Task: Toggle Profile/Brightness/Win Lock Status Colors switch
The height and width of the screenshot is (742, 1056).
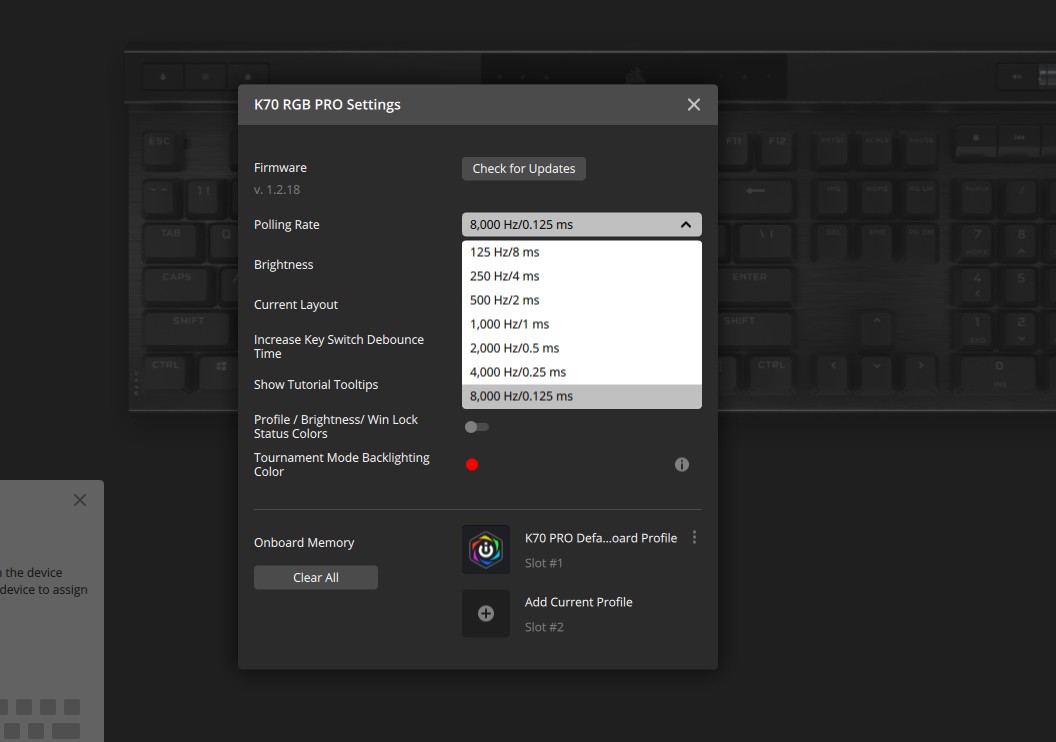Action: pos(477,427)
